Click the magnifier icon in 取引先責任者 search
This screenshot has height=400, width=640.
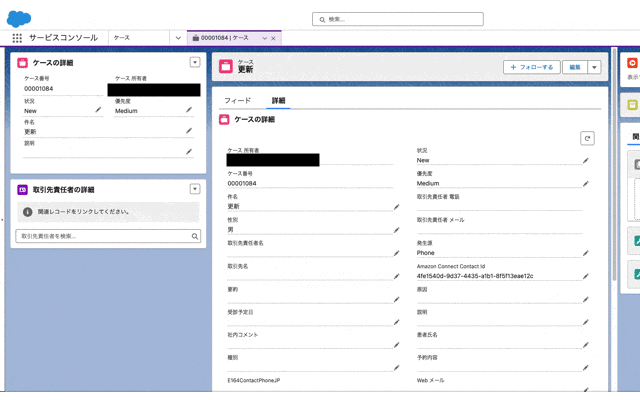[195, 236]
